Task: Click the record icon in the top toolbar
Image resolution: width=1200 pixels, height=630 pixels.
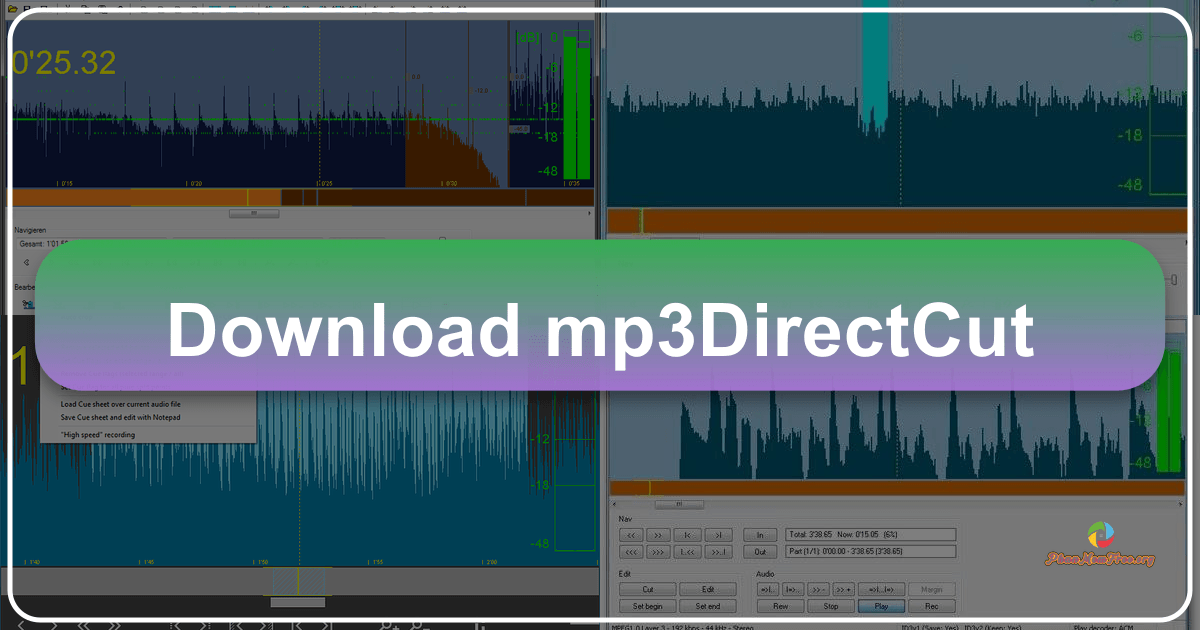Action: (252, 5)
